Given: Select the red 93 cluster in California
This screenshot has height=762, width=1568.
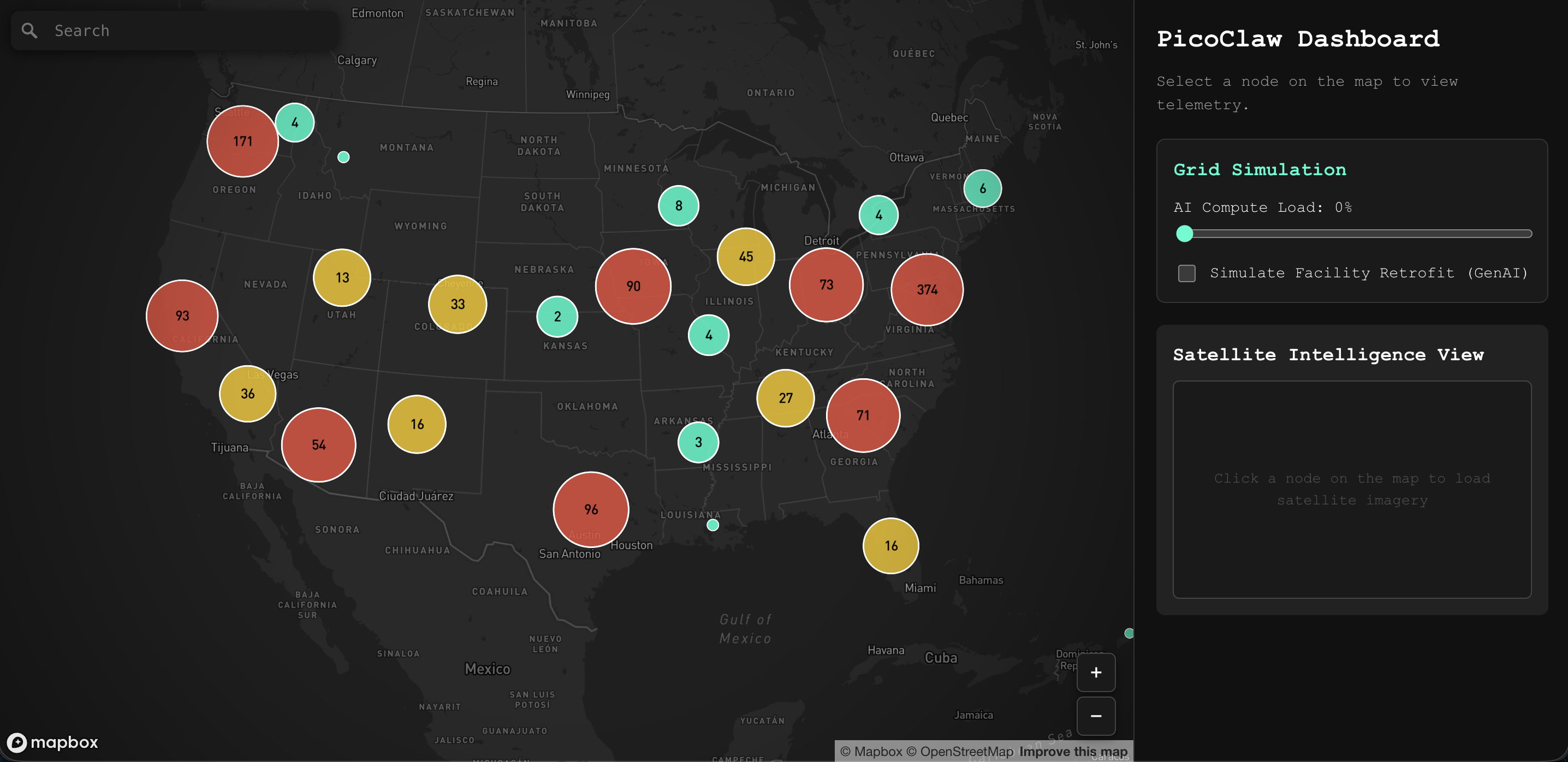Looking at the screenshot, I should [x=182, y=316].
